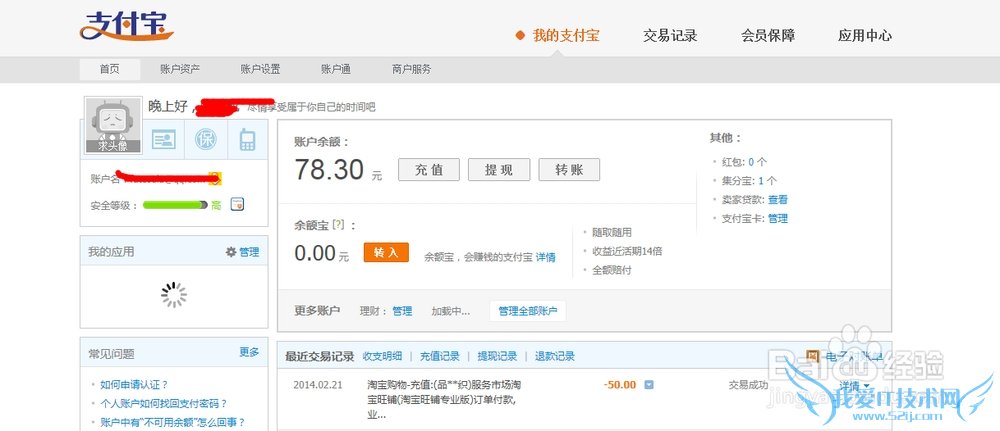Open the 收支明细 link
The image size is (1000, 431).
click(382, 356)
